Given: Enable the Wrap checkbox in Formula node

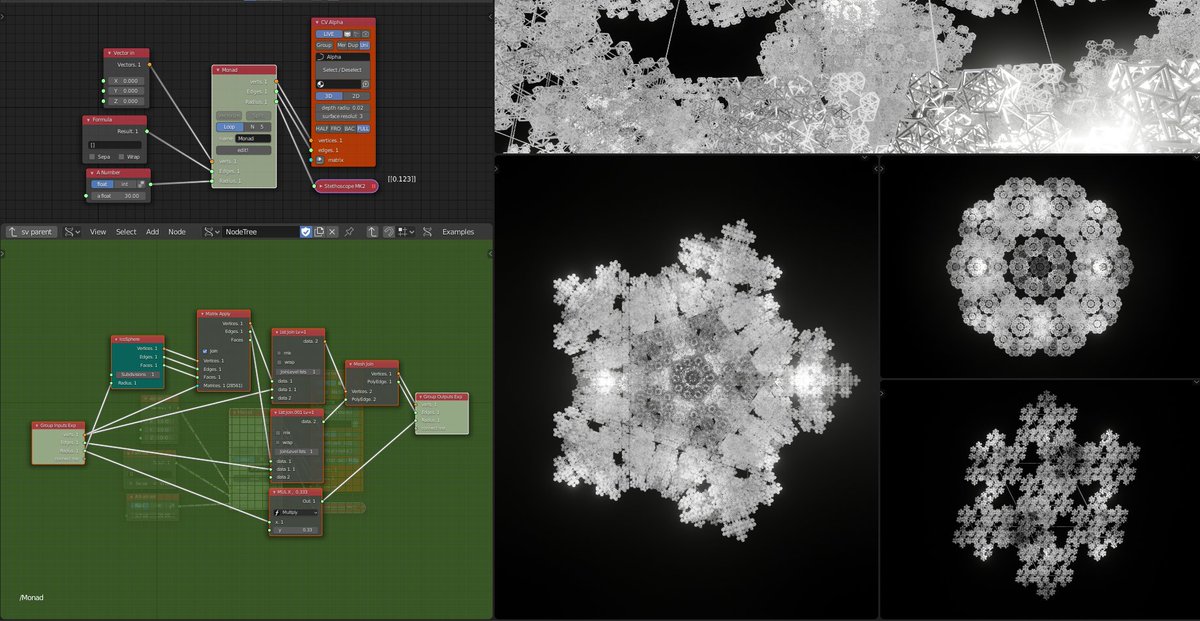Looking at the screenshot, I should [121, 157].
